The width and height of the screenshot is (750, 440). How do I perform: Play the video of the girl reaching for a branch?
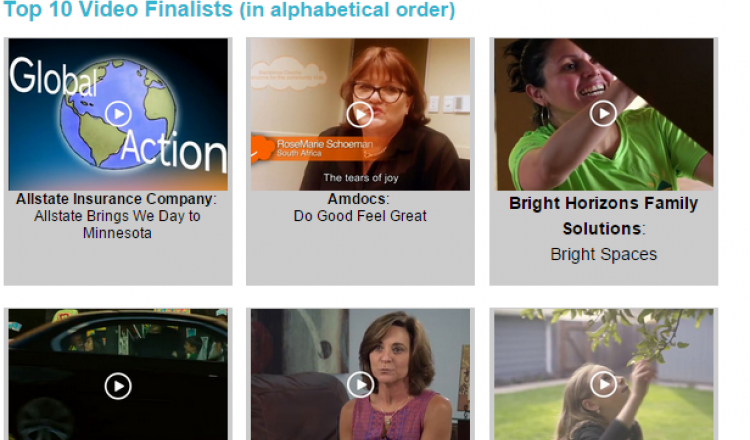point(603,384)
